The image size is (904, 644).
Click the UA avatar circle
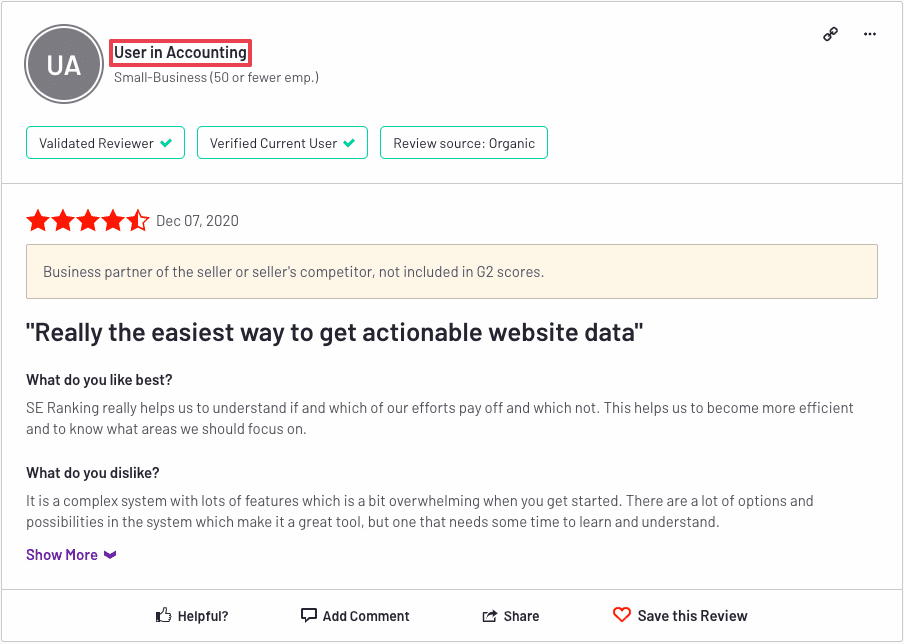(x=63, y=64)
